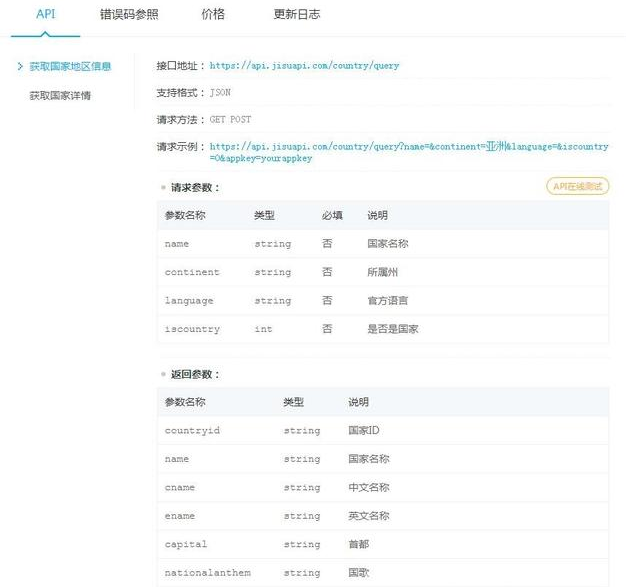Click the 国歌 description cell
This screenshot has width=626, height=587.
[x=359, y=572]
